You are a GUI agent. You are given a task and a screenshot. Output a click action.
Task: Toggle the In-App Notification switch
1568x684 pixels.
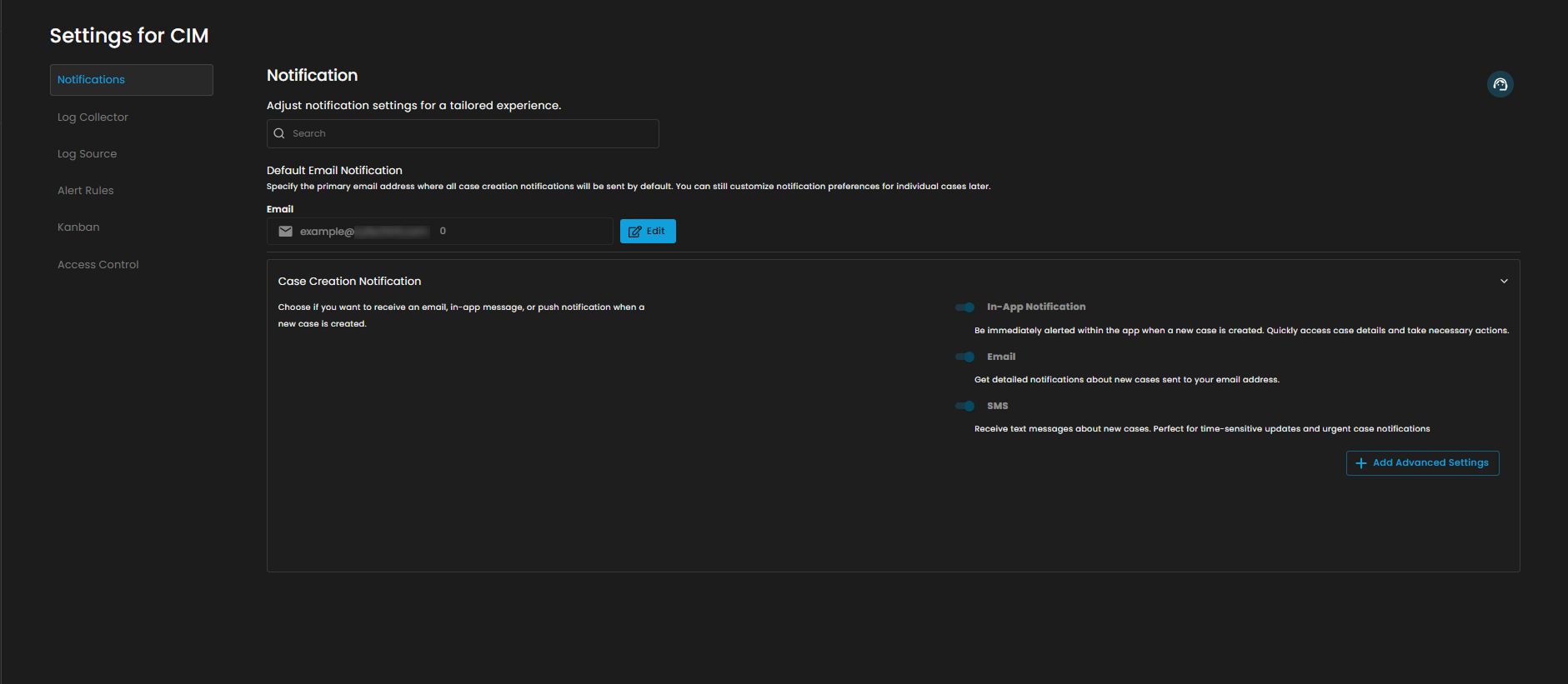[x=964, y=307]
